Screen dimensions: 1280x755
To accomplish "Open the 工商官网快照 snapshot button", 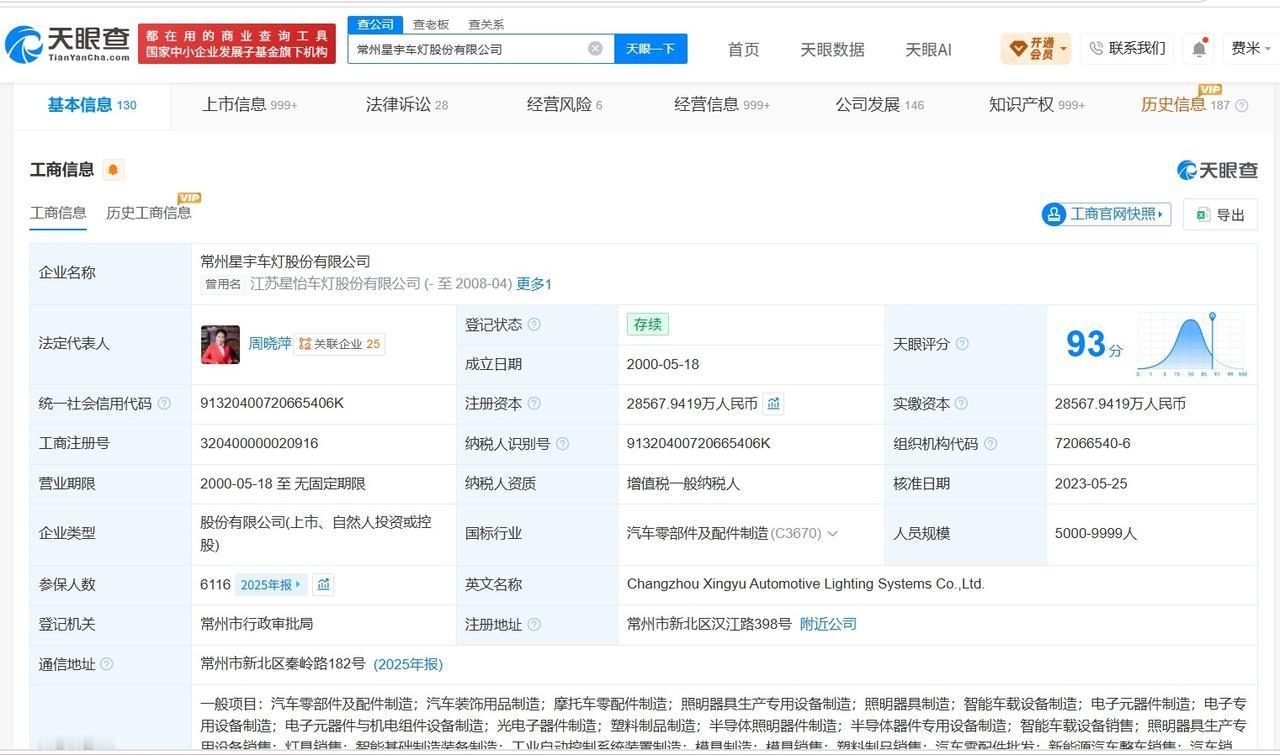I will tap(1106, 214).
